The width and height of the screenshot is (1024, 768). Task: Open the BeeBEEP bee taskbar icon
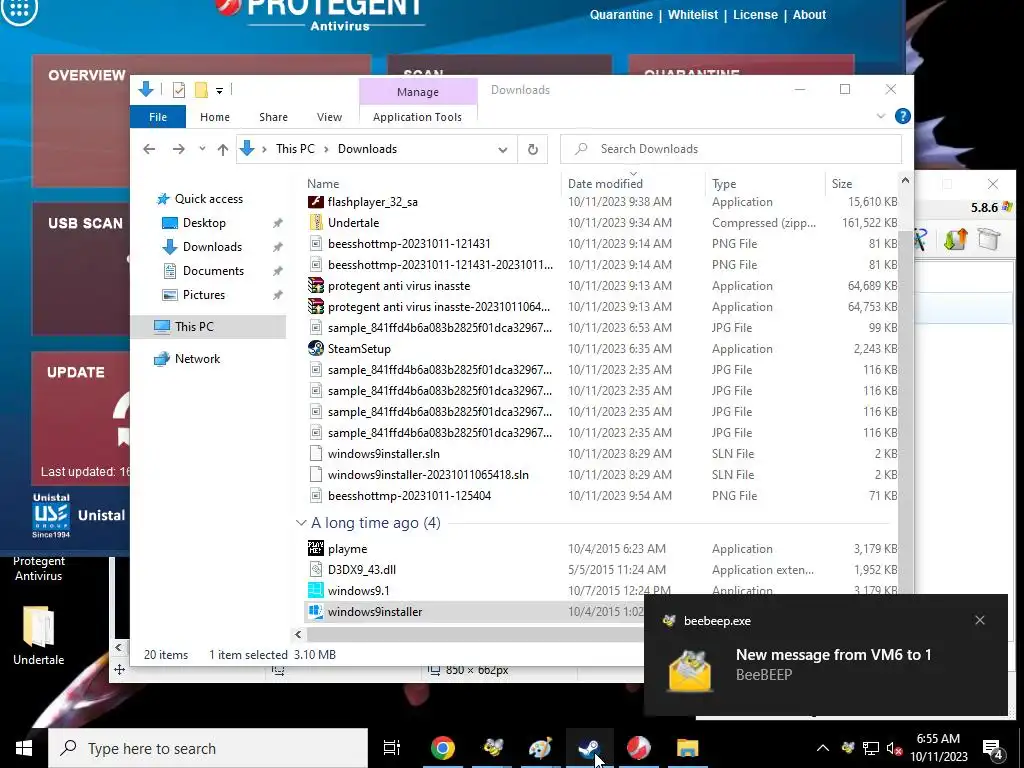click(x=493, y=748)
